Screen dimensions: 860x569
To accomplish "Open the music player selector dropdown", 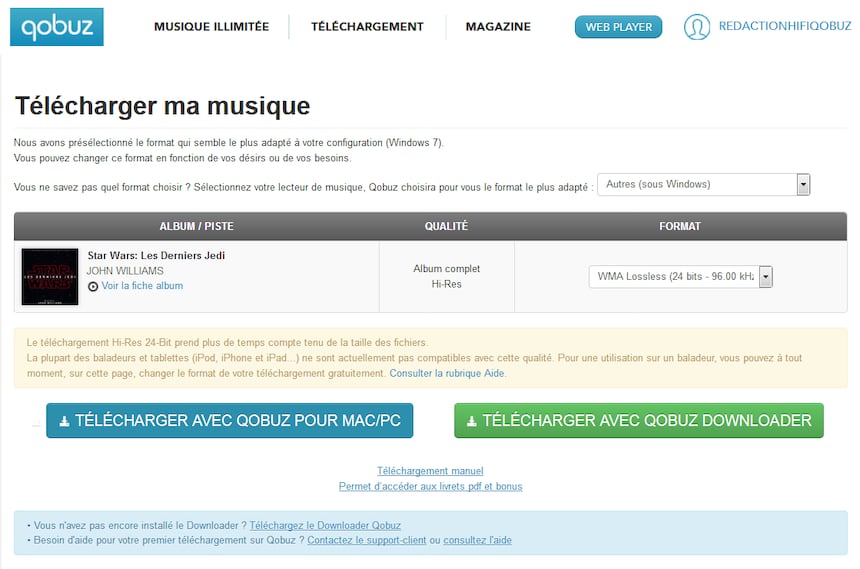I will coord(704,184).
